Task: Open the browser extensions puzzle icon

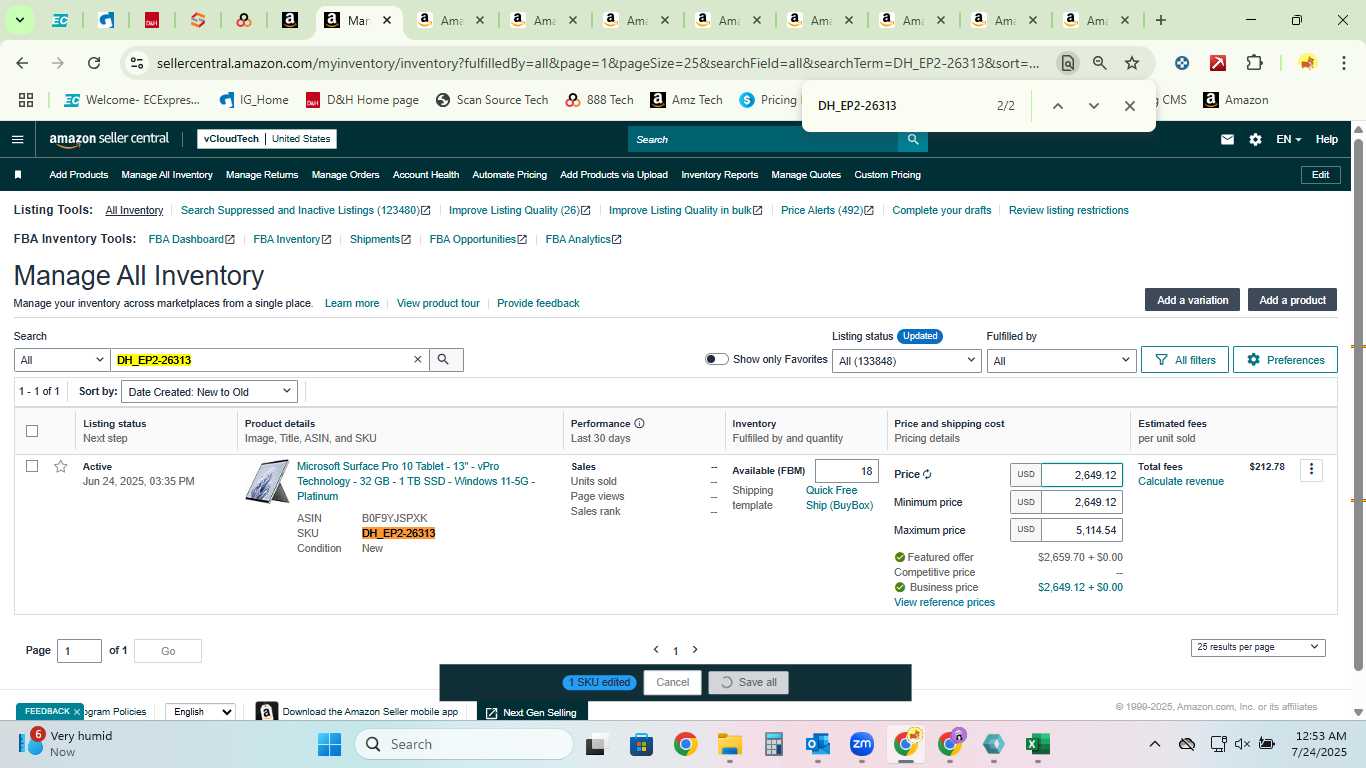Action: click(1254, 63)
